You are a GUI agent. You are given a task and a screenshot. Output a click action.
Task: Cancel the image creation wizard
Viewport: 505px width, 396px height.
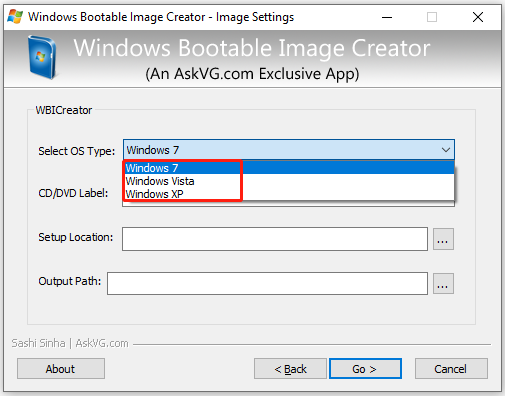pyautogui.click(x=451, y=369)
